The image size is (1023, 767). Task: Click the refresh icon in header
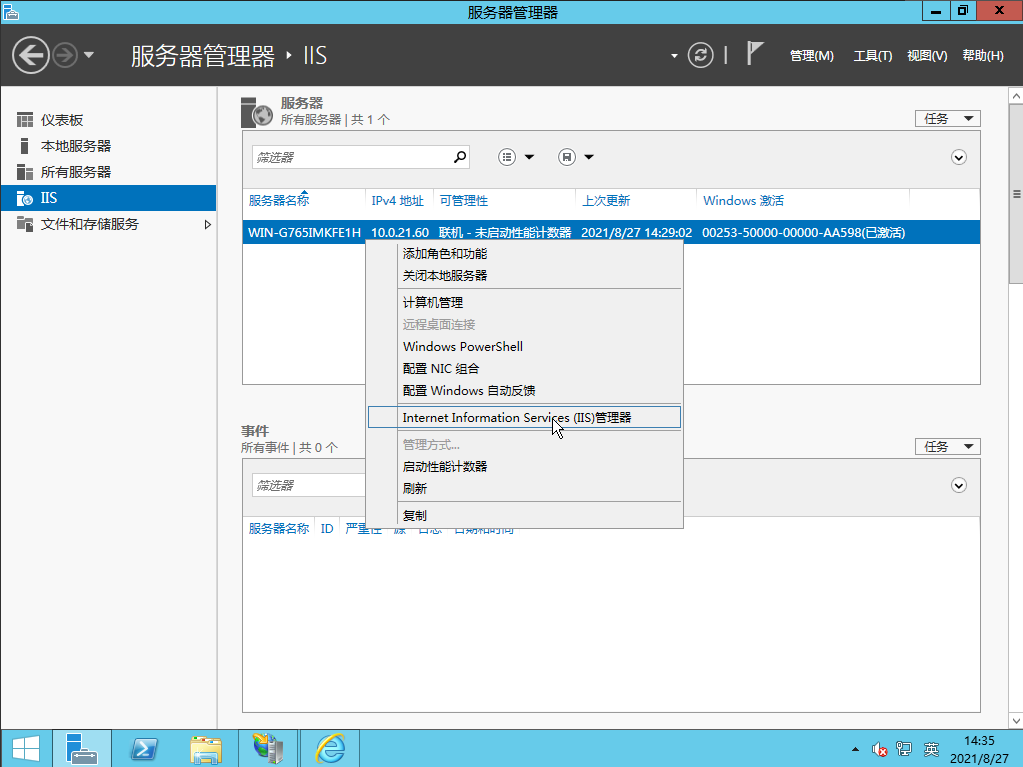(x=702, y=55)
